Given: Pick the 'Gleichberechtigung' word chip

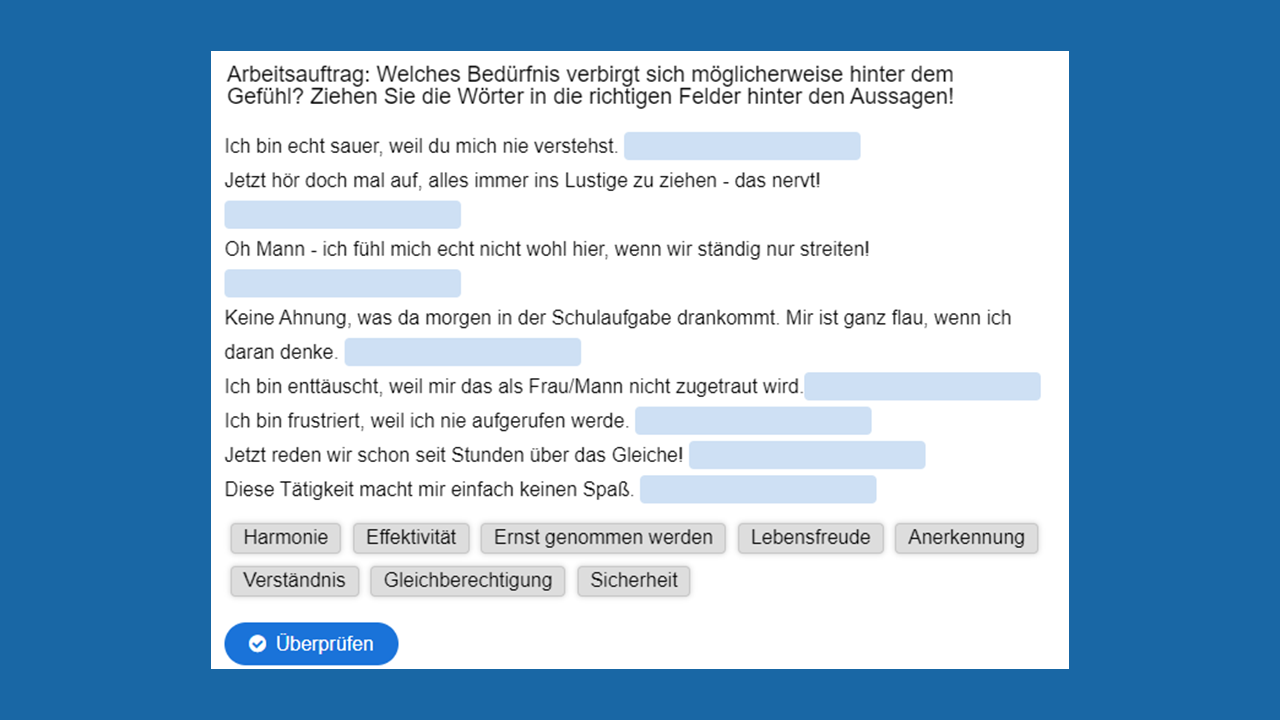Looking at the screenshot, I should (x=468, y=581).
